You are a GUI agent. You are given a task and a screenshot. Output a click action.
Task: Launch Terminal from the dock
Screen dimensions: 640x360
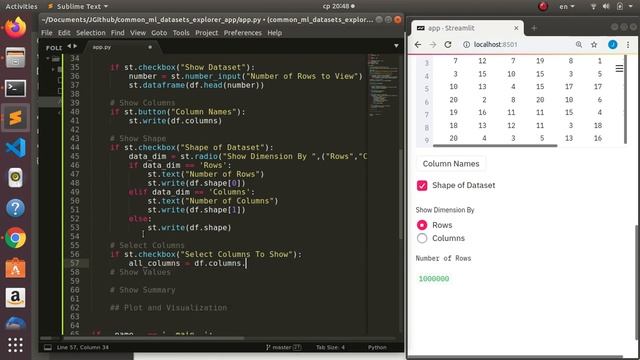[x=16, y=88]
